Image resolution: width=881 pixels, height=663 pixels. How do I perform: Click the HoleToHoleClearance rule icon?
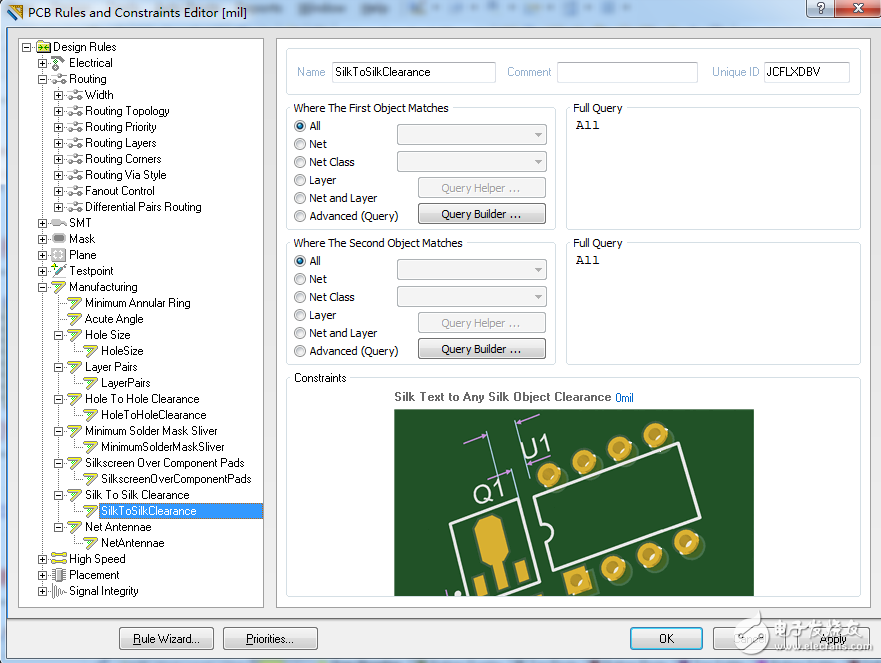[90, 415]
